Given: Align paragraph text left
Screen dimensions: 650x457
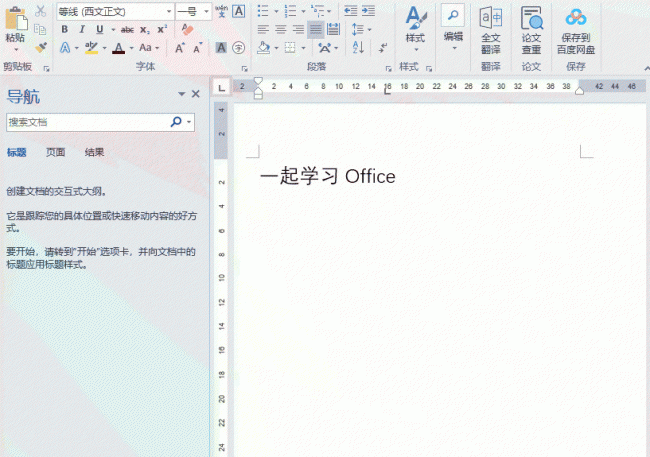Looking at the screenshot, I should pyautogui.click(x=263, y=29).
